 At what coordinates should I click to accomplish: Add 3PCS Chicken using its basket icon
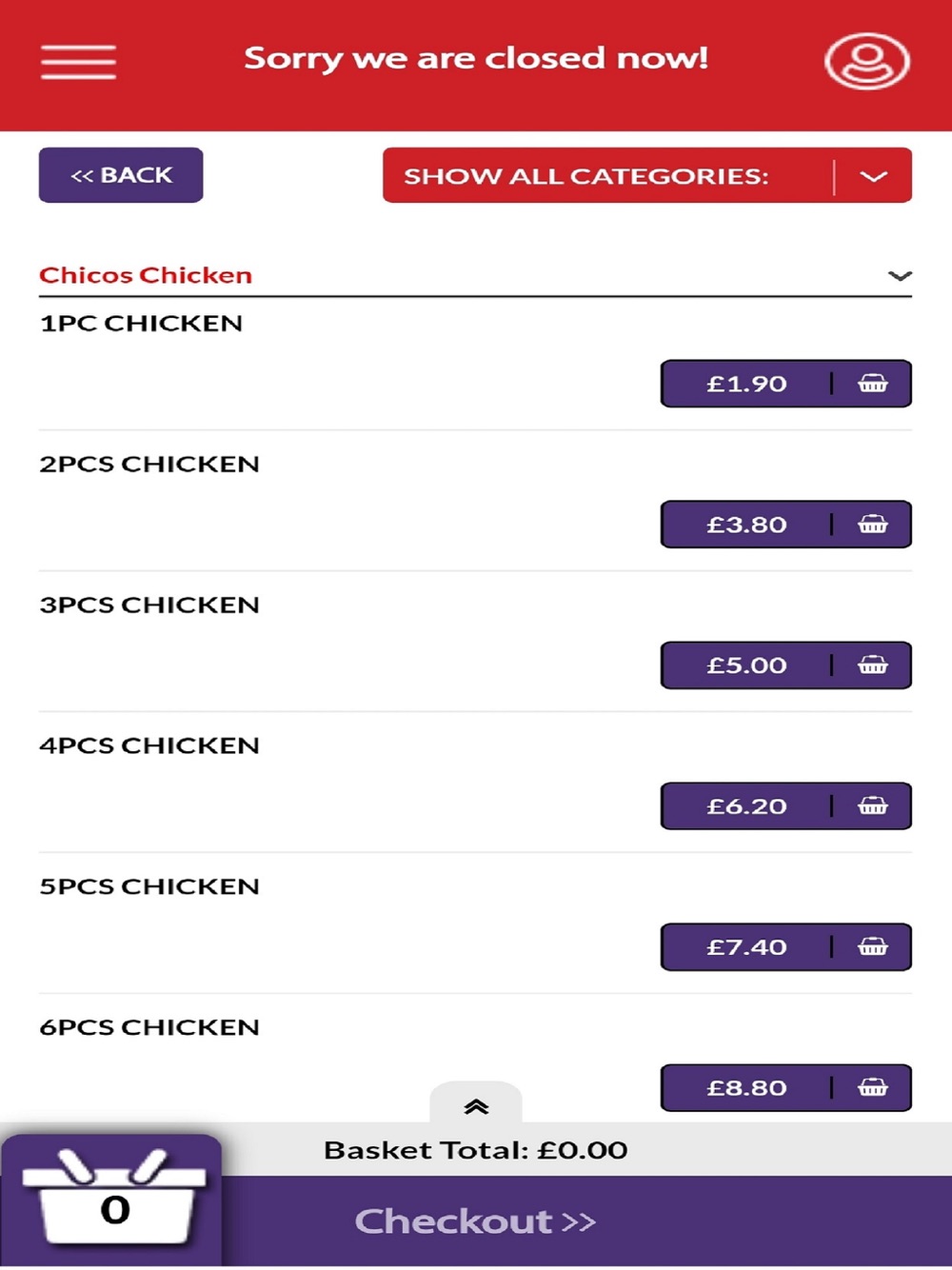point(873,665)
